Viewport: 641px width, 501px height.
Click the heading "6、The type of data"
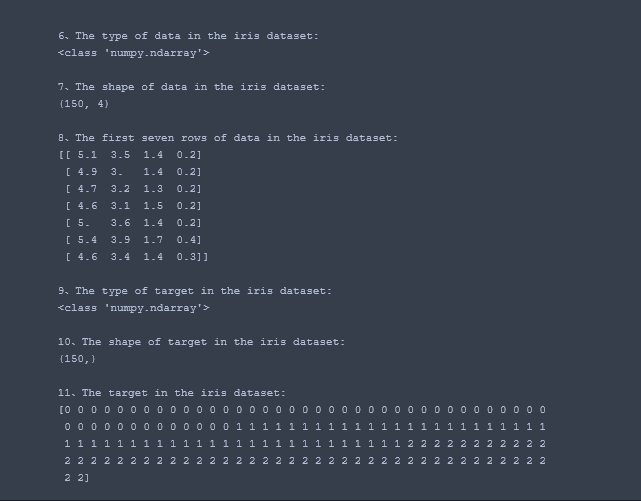click(188, 36)
